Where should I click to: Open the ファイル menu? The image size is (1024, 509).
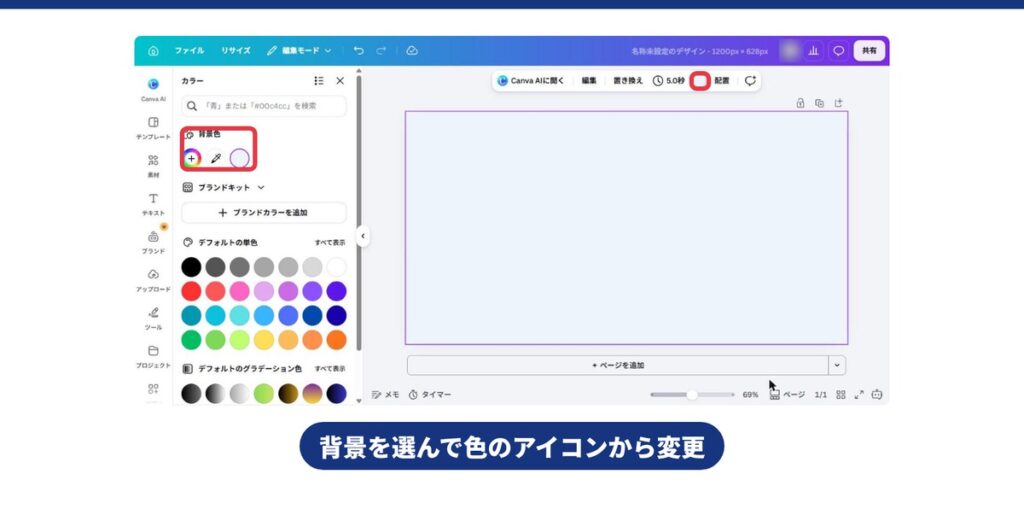189,51
